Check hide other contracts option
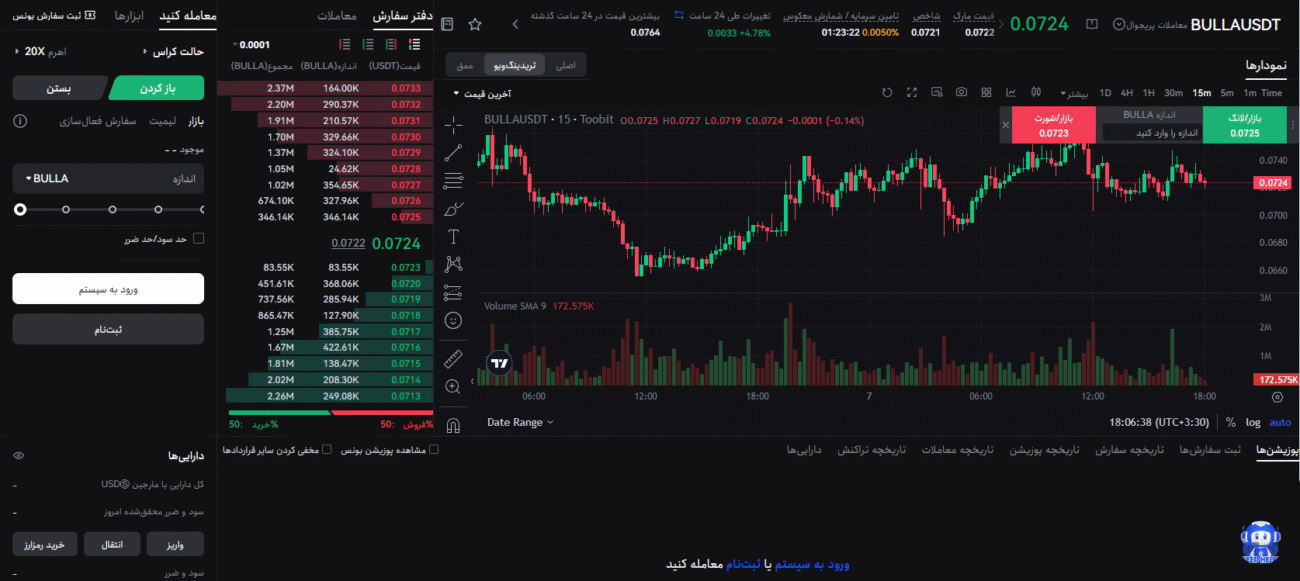 click(x=328, y=450)
